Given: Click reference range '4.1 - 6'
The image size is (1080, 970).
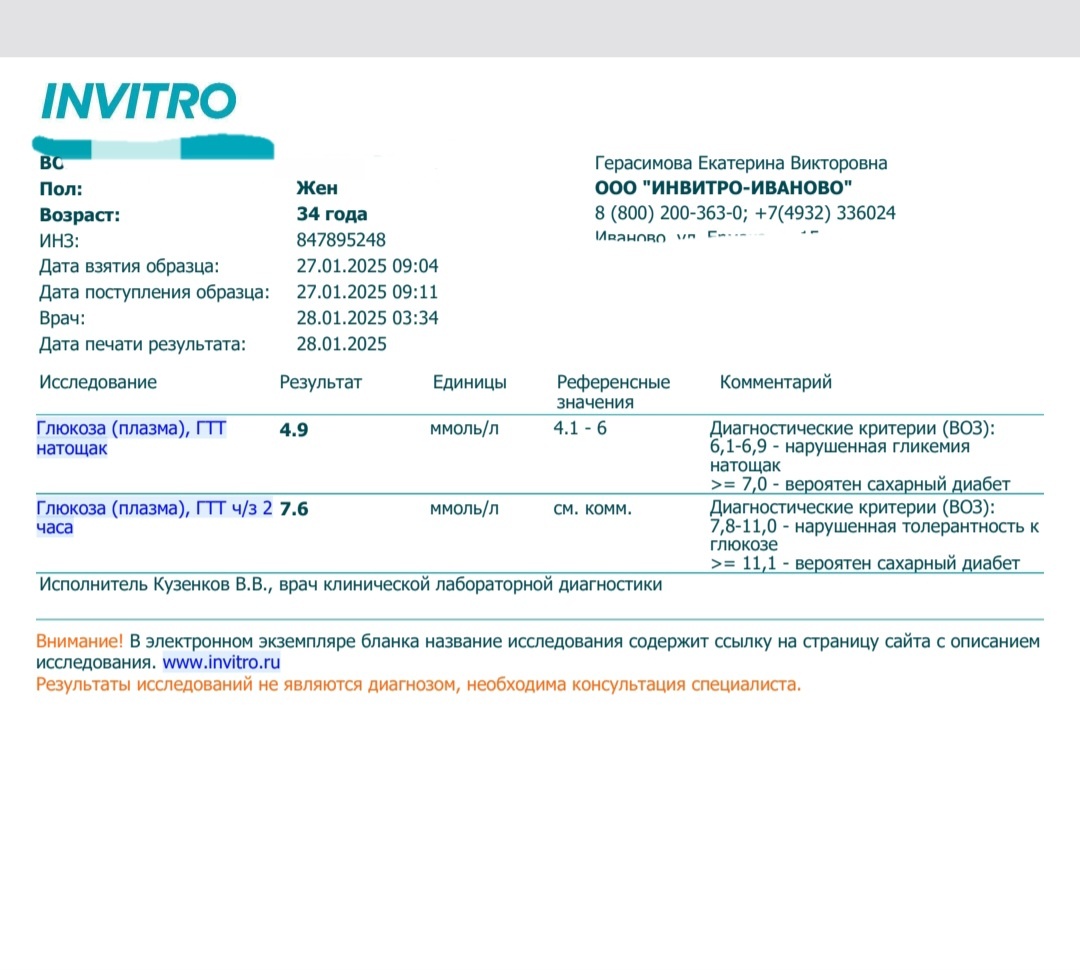Looking at the screenshot, I should (580, 429).
